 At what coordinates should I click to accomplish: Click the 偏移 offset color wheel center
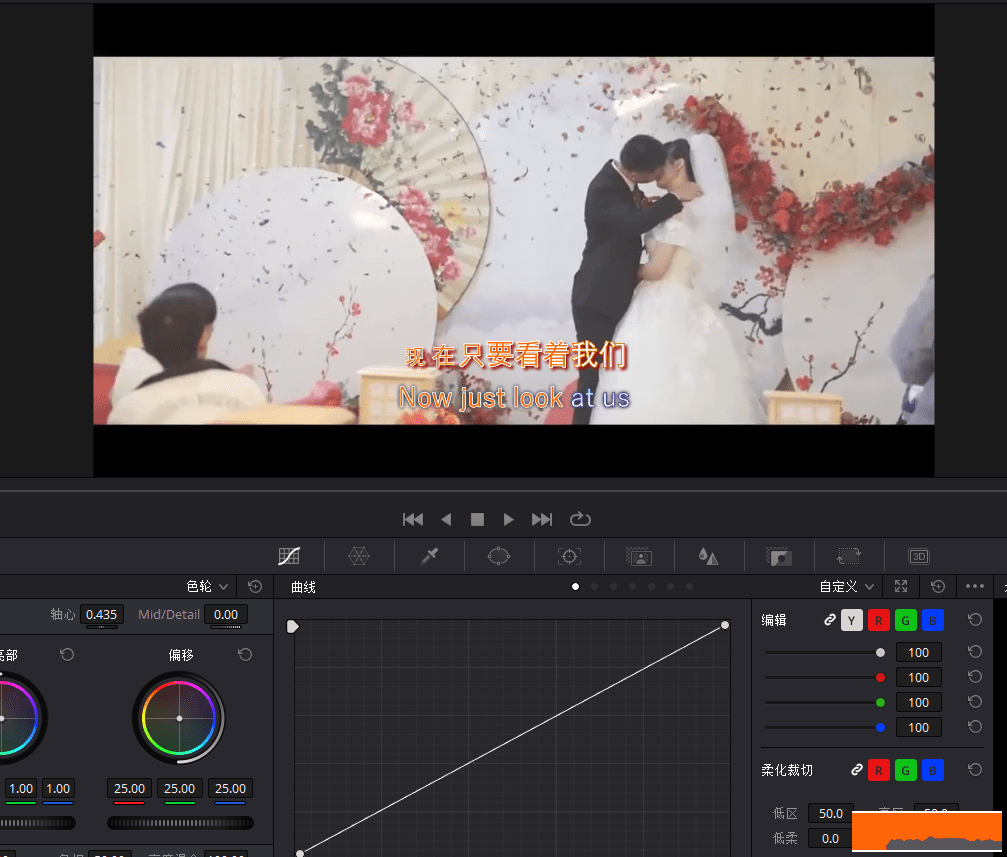179,718
